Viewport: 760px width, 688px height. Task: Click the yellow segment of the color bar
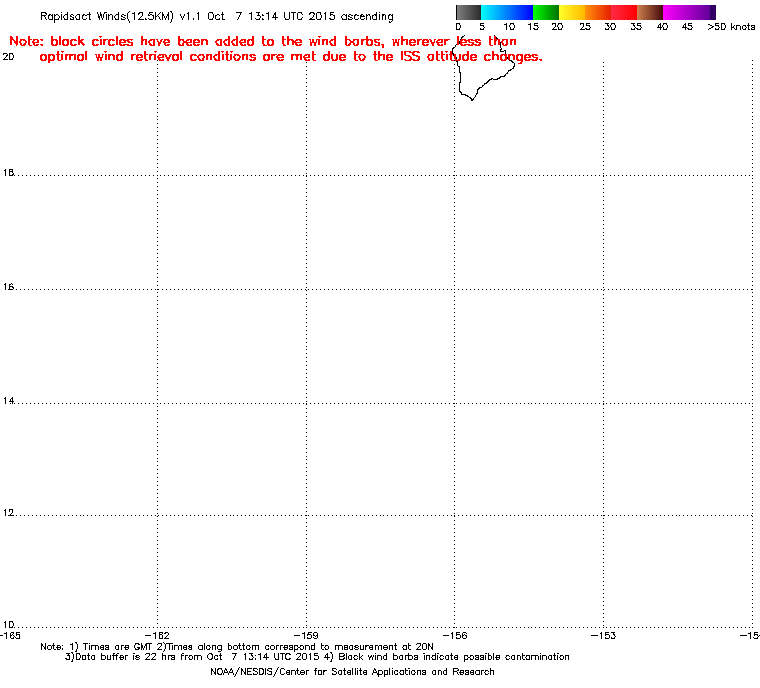point(572,12)
